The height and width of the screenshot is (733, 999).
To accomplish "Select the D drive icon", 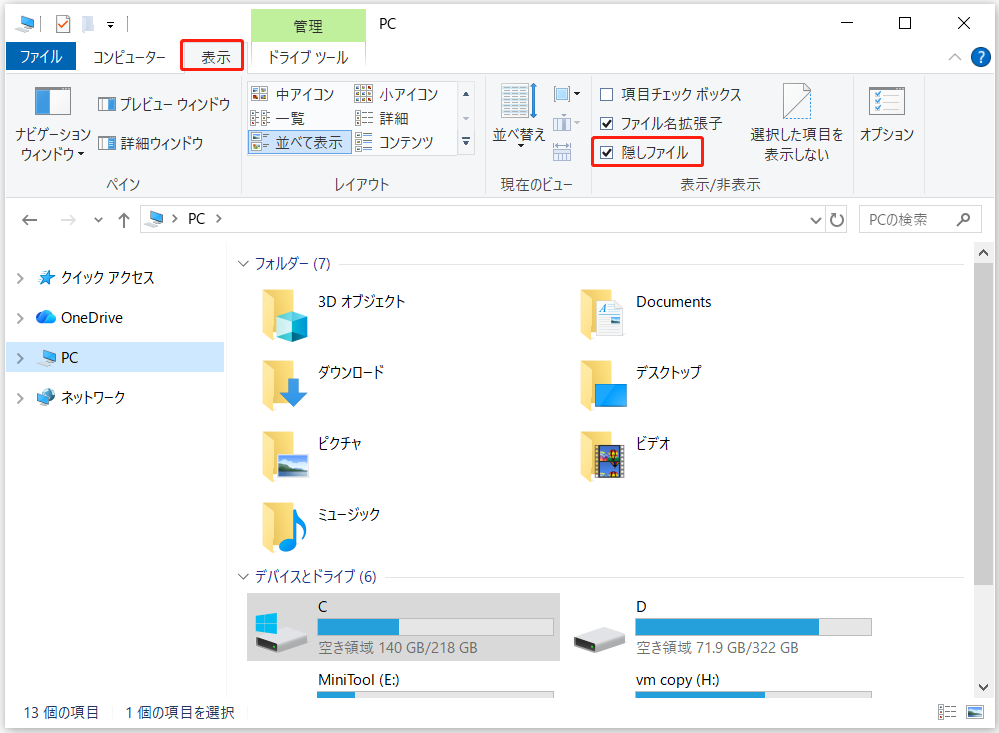I will (x=599, y=639).
